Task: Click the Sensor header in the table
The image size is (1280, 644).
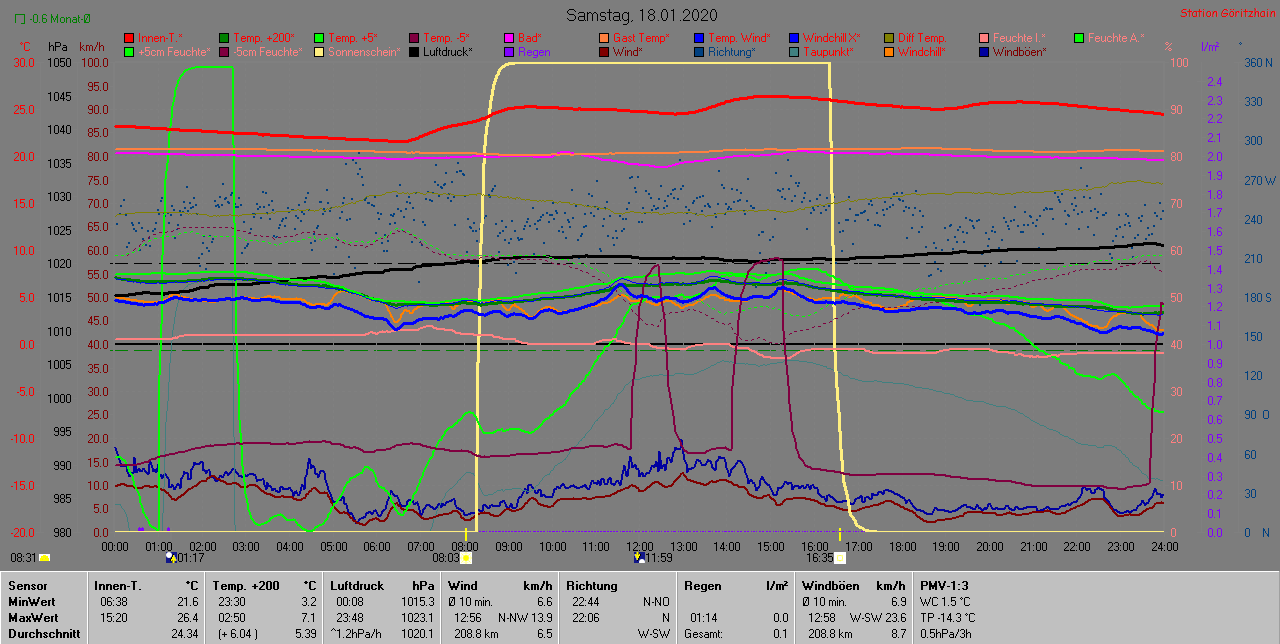Action: pyautogui.click(x=26, y=585)
